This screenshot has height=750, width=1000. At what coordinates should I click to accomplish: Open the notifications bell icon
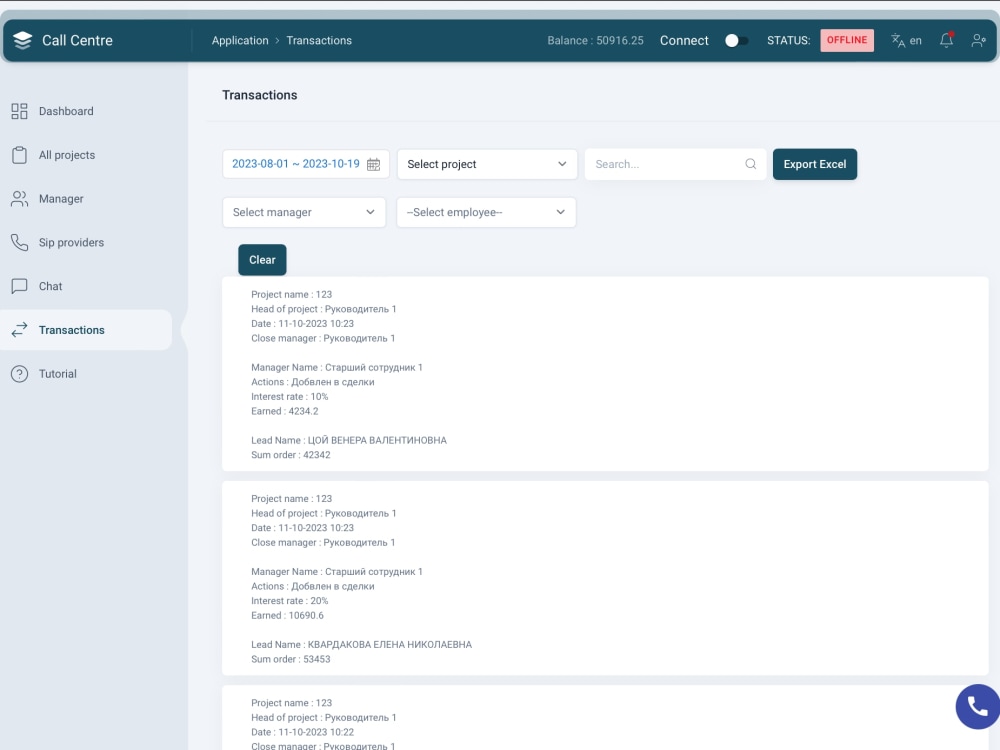pyautogui.click(x=946, y=40)
